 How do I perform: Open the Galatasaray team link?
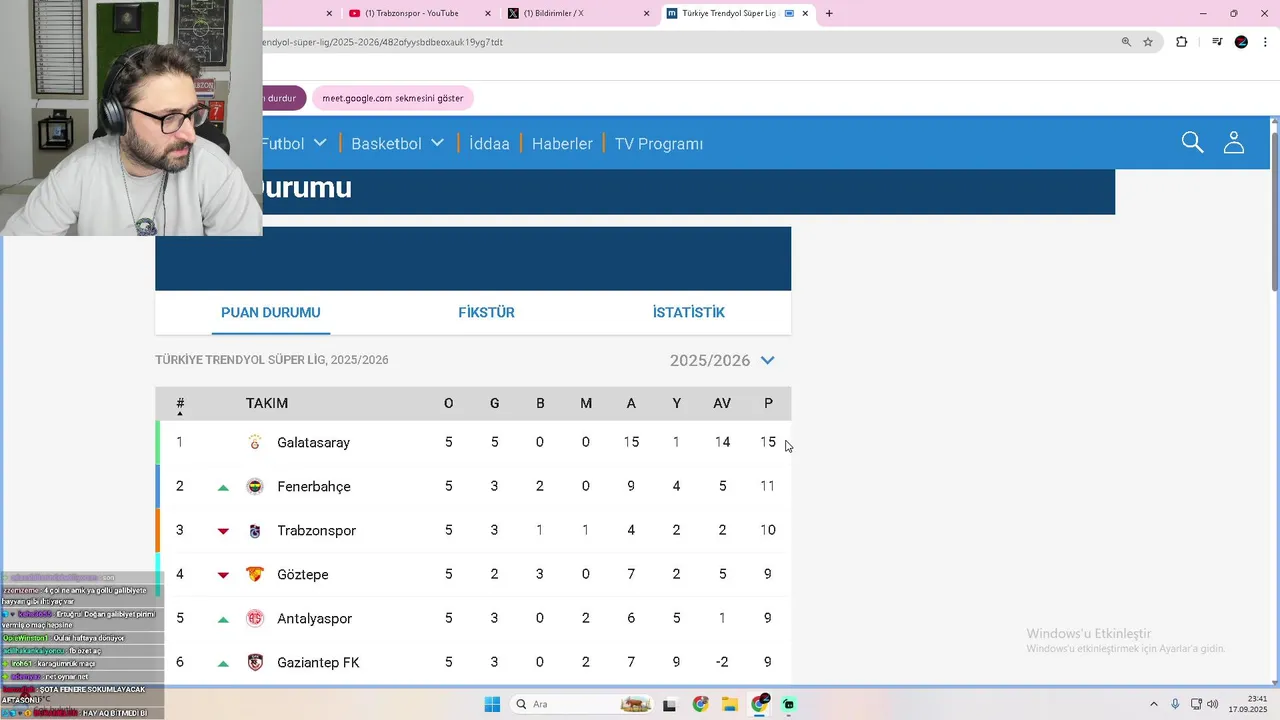click(x=313, y=442)
